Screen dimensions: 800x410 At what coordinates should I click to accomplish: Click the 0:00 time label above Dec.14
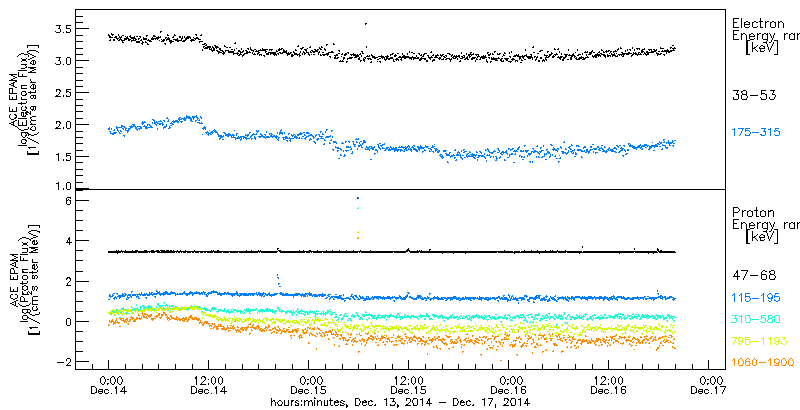[109, 380]
